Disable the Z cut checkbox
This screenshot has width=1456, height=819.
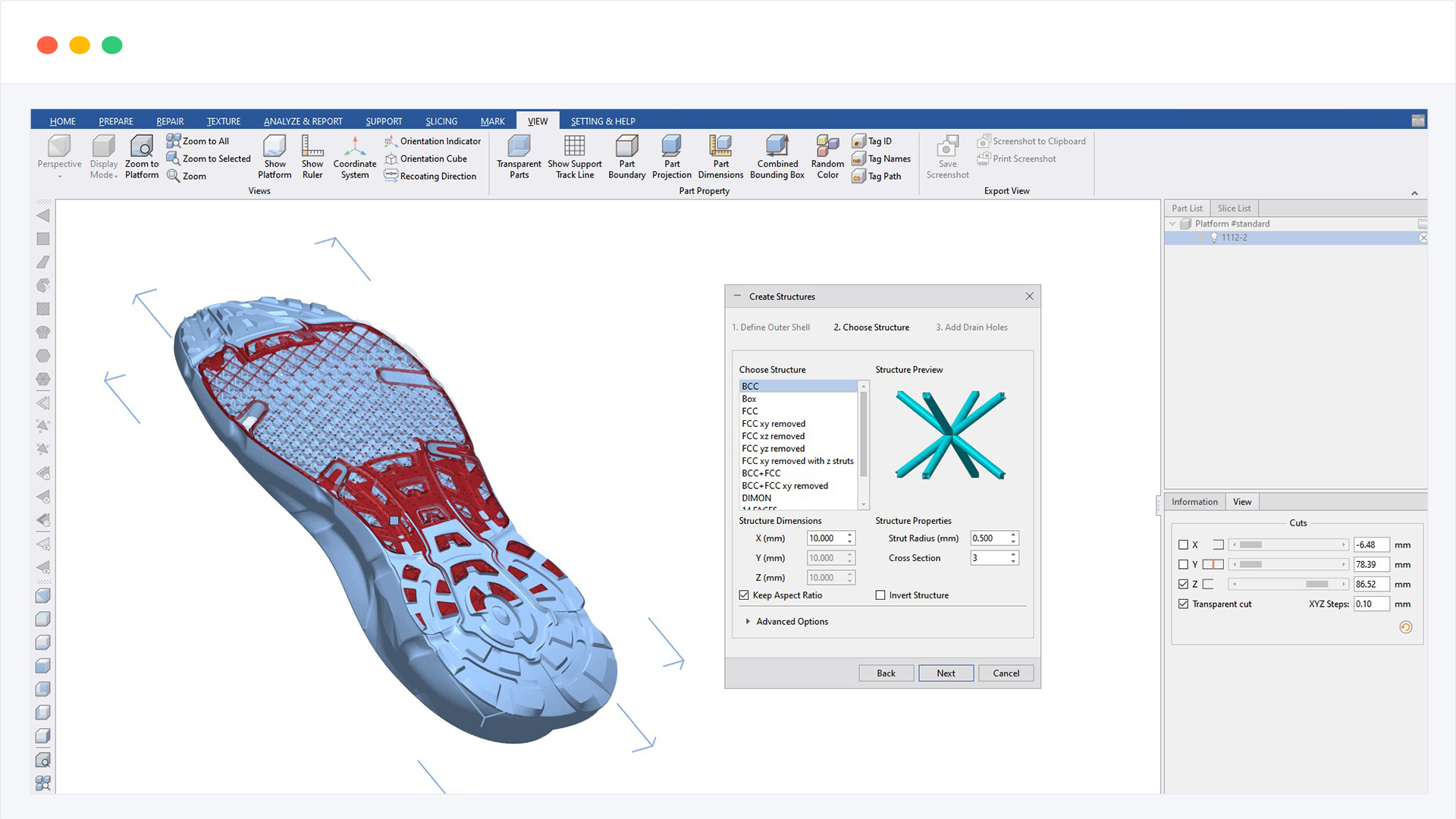1183,584
